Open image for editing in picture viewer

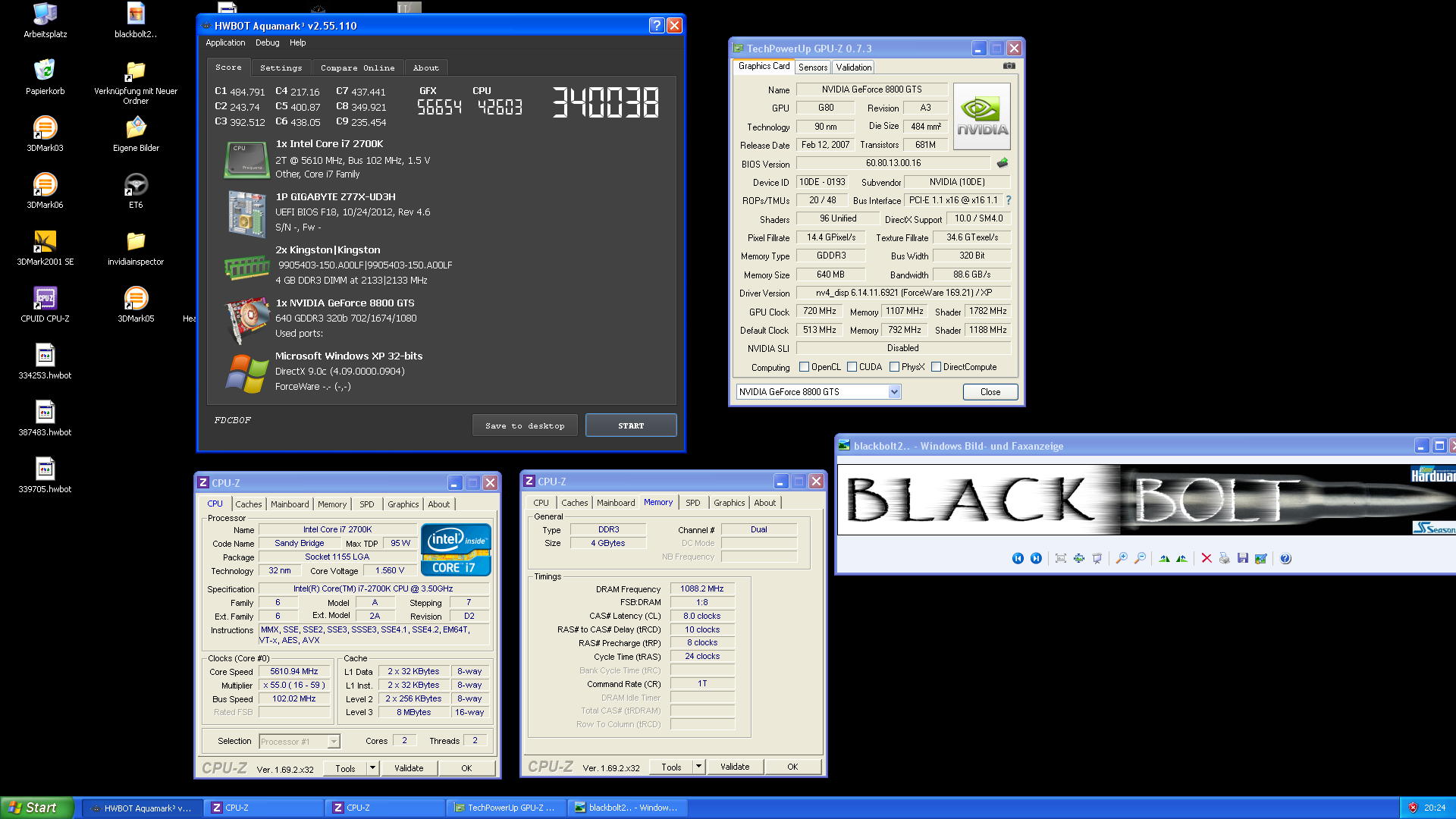point(1261,558)
